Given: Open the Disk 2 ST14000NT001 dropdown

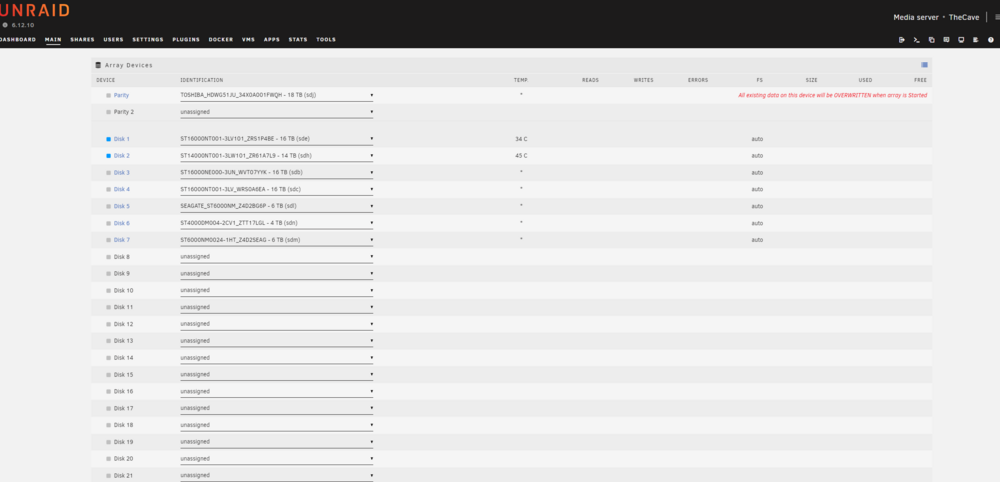Looking at the screenshot, I should [x=277, y=156].
